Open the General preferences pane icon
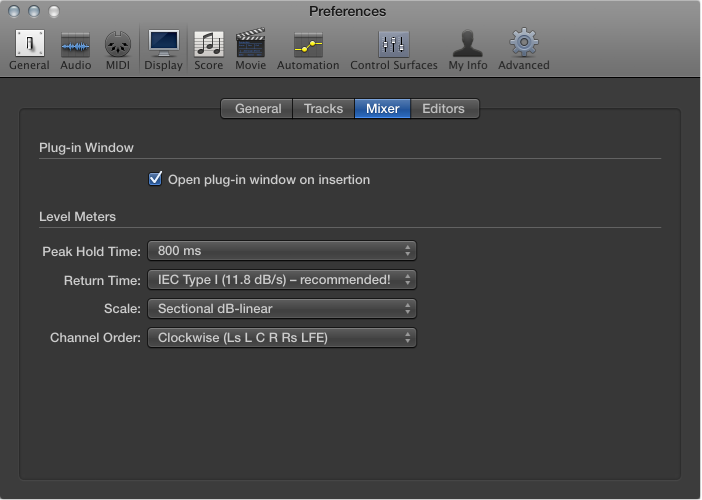Screen dimensions: 702x500 (30, 43)
